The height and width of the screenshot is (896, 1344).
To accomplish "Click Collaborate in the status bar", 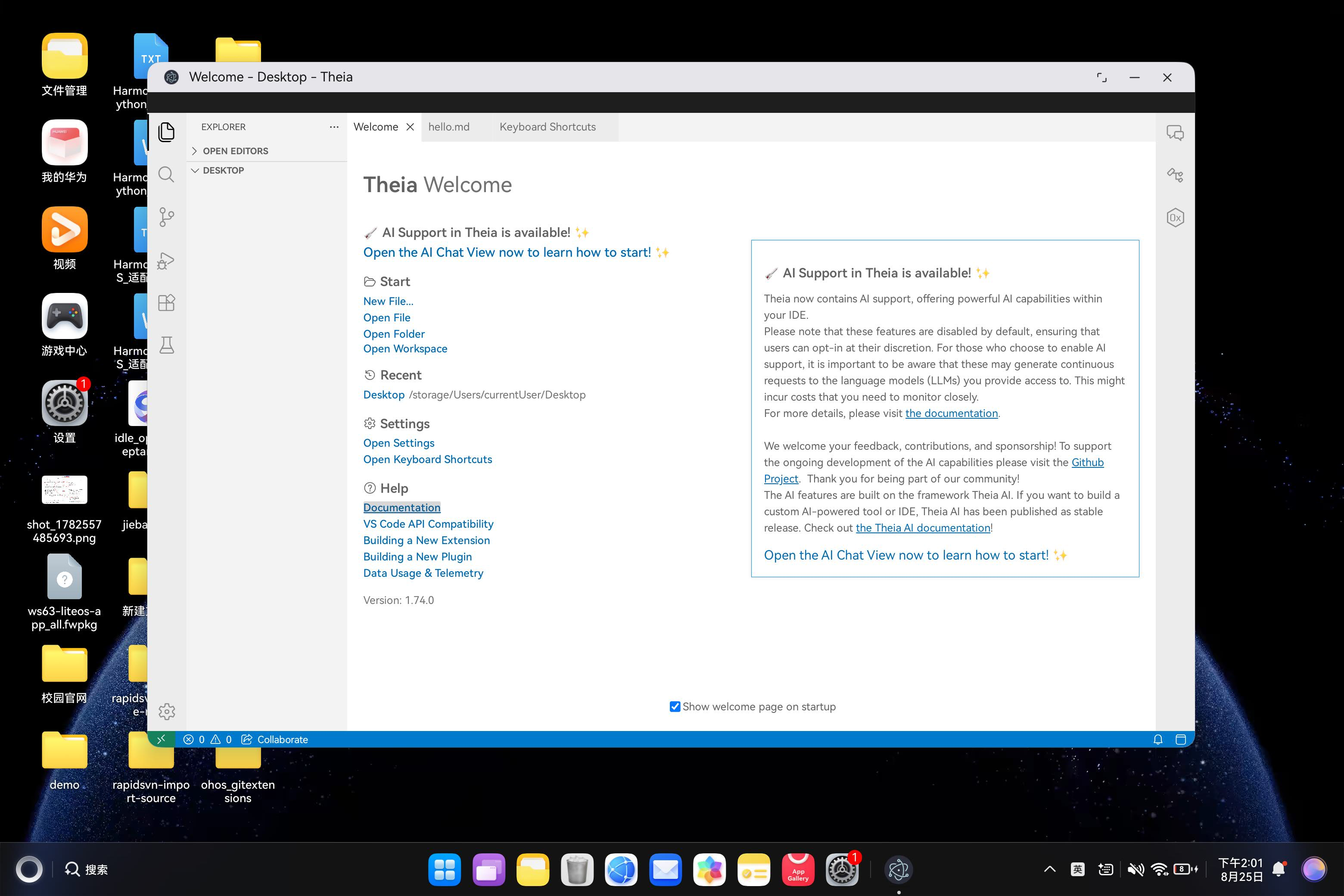I will click(275, 740).
